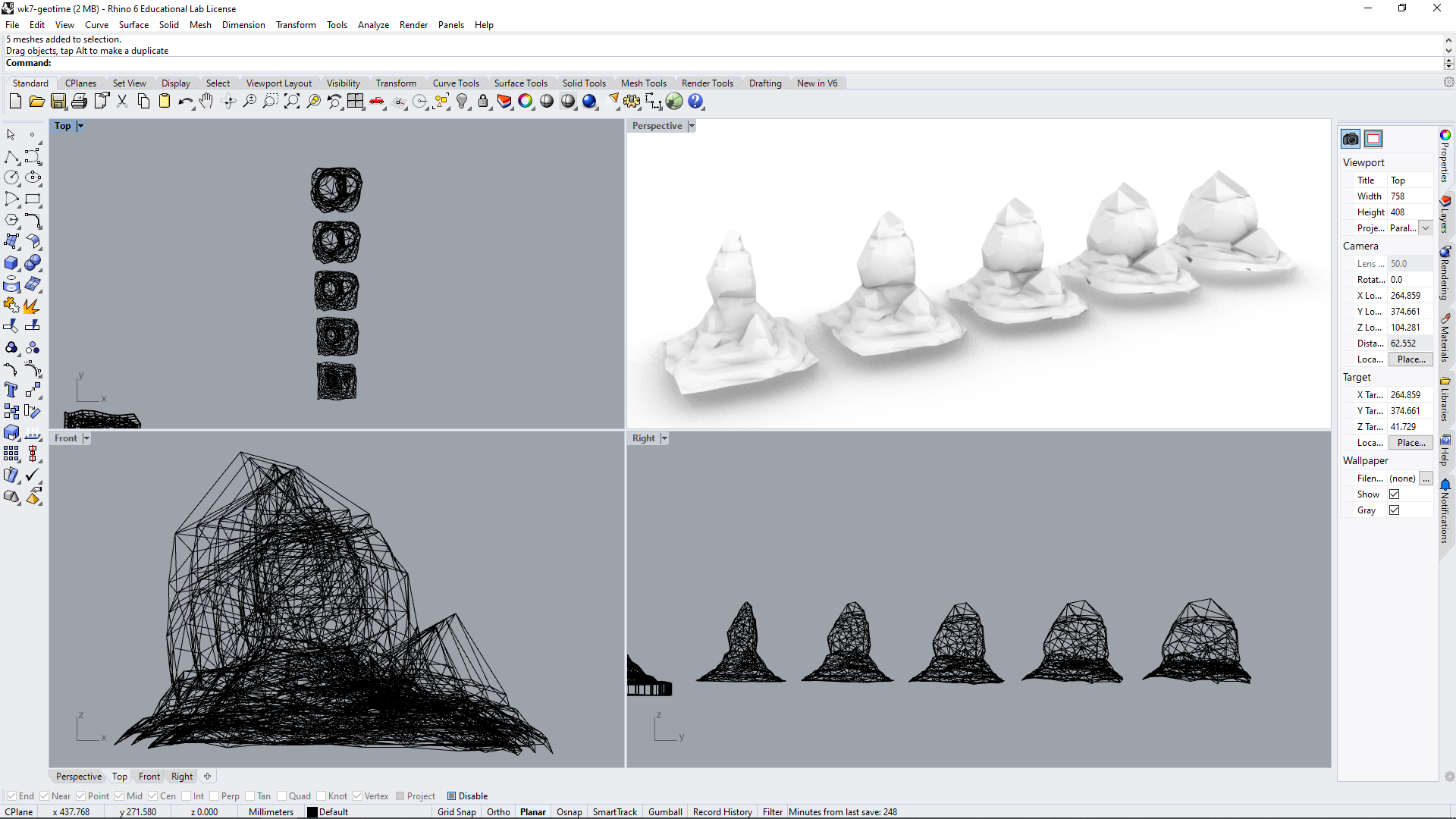Click the Save toolbar icon
Image resolution: width=1456 pixels, height=819 pixels.
[x=58, y=101]
